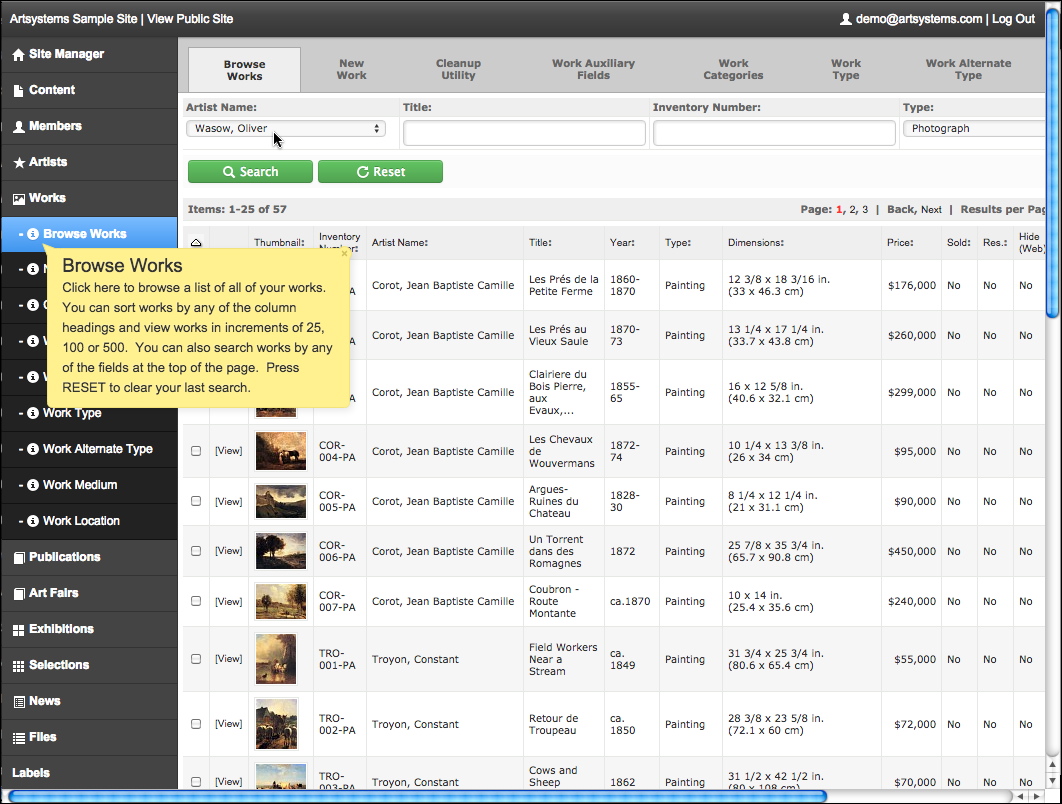The height and width of the screenshot is (804, 1062).
Task: Click the Art Fairs sidebar icon
Action: coord(19,593)
